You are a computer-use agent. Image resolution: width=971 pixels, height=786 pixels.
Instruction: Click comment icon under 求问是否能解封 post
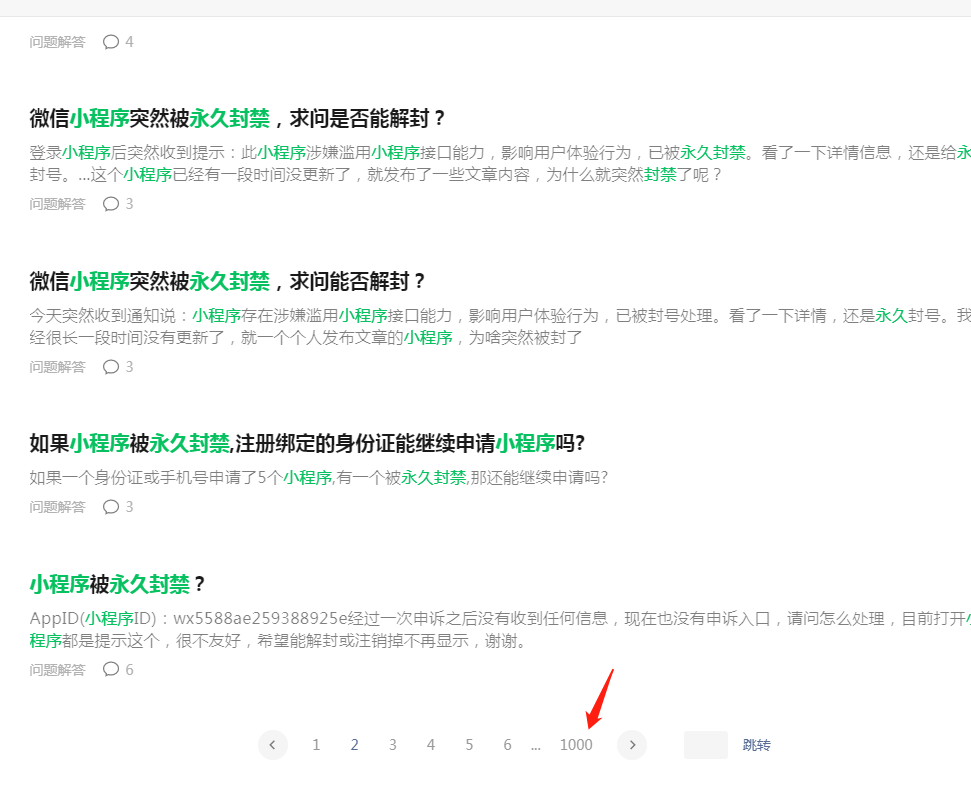point(111,204)
